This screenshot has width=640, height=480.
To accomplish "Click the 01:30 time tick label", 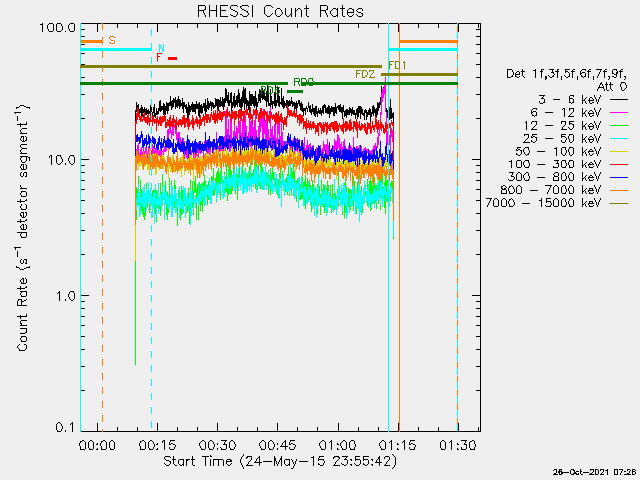I will click(x=458, y=445).
